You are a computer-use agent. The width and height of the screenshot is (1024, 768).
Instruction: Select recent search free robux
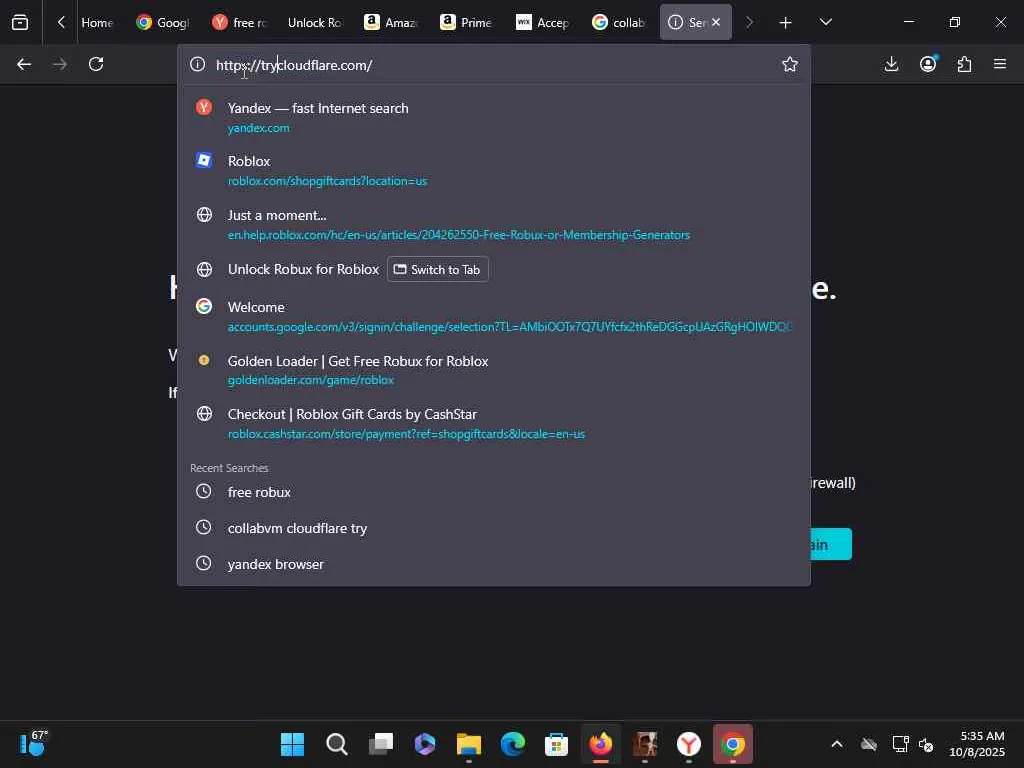(494, 492)
